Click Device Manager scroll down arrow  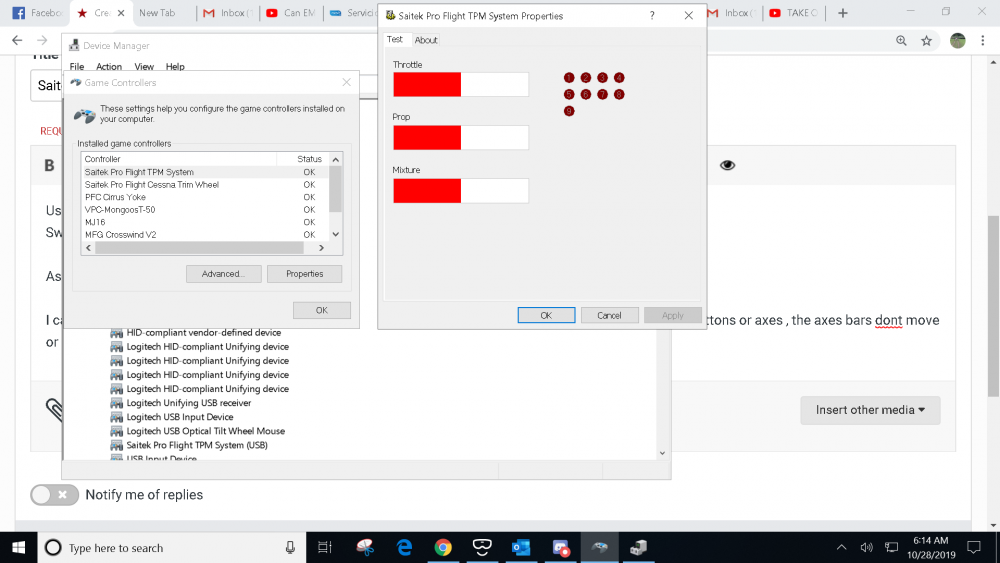click(662, 453)
